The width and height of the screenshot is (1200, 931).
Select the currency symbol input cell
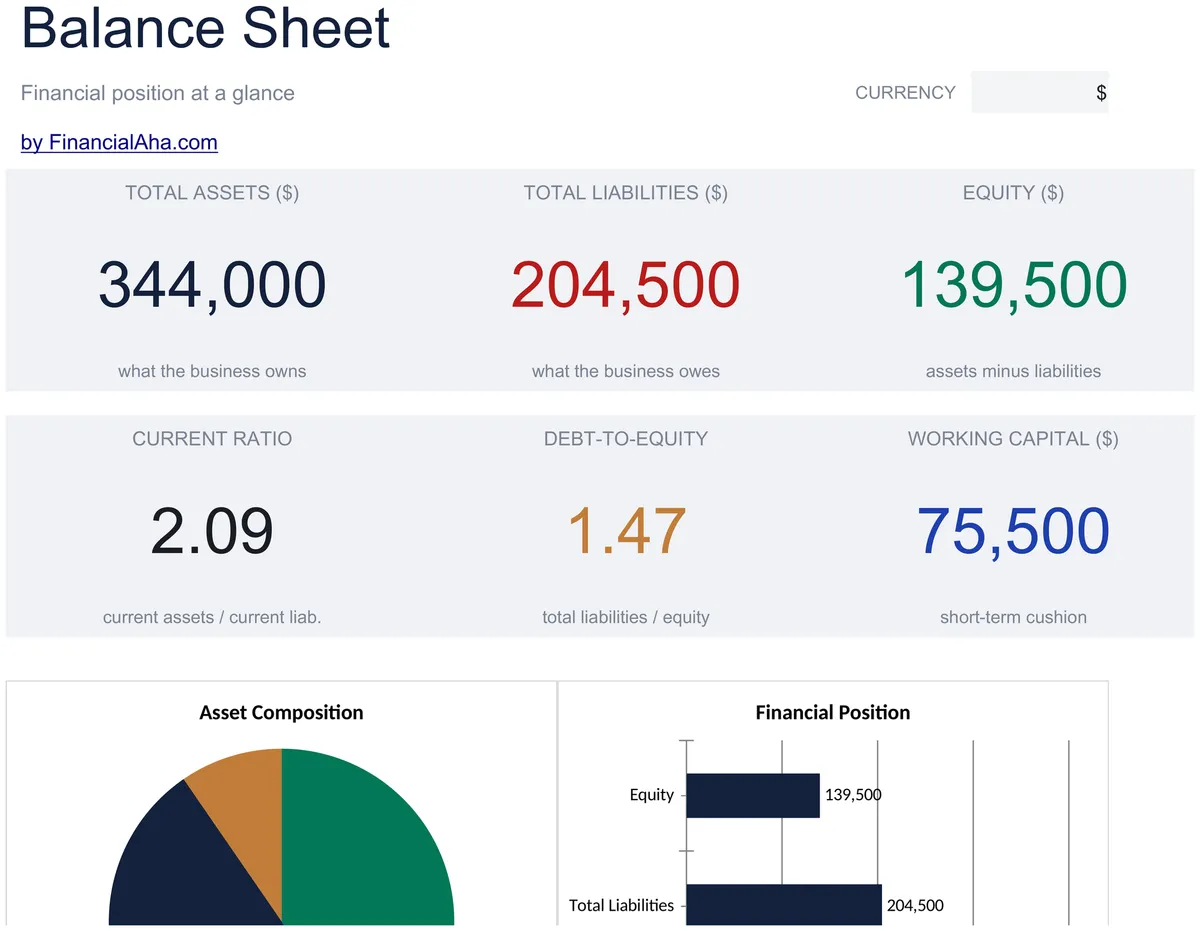[1039, 92]
